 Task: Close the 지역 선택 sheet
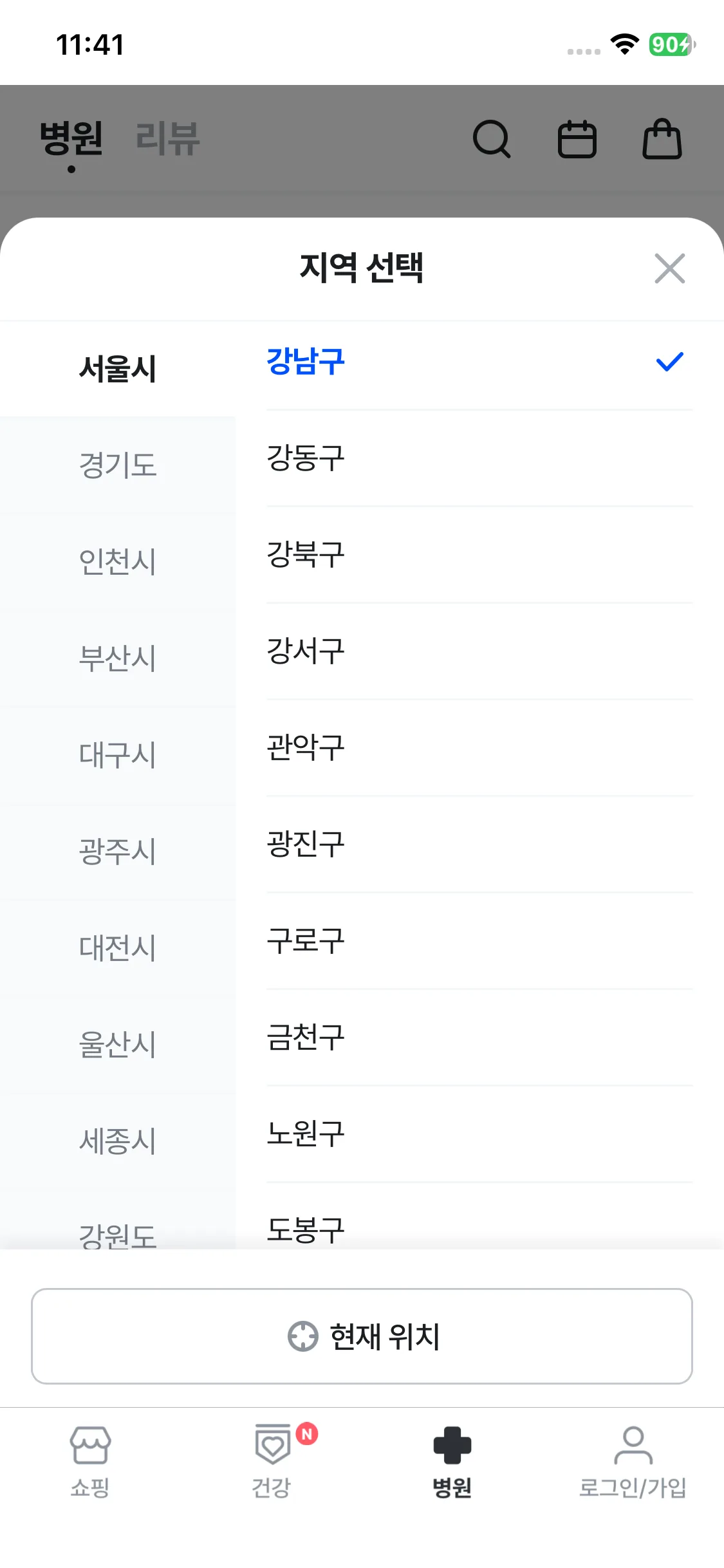pos(669,268)
